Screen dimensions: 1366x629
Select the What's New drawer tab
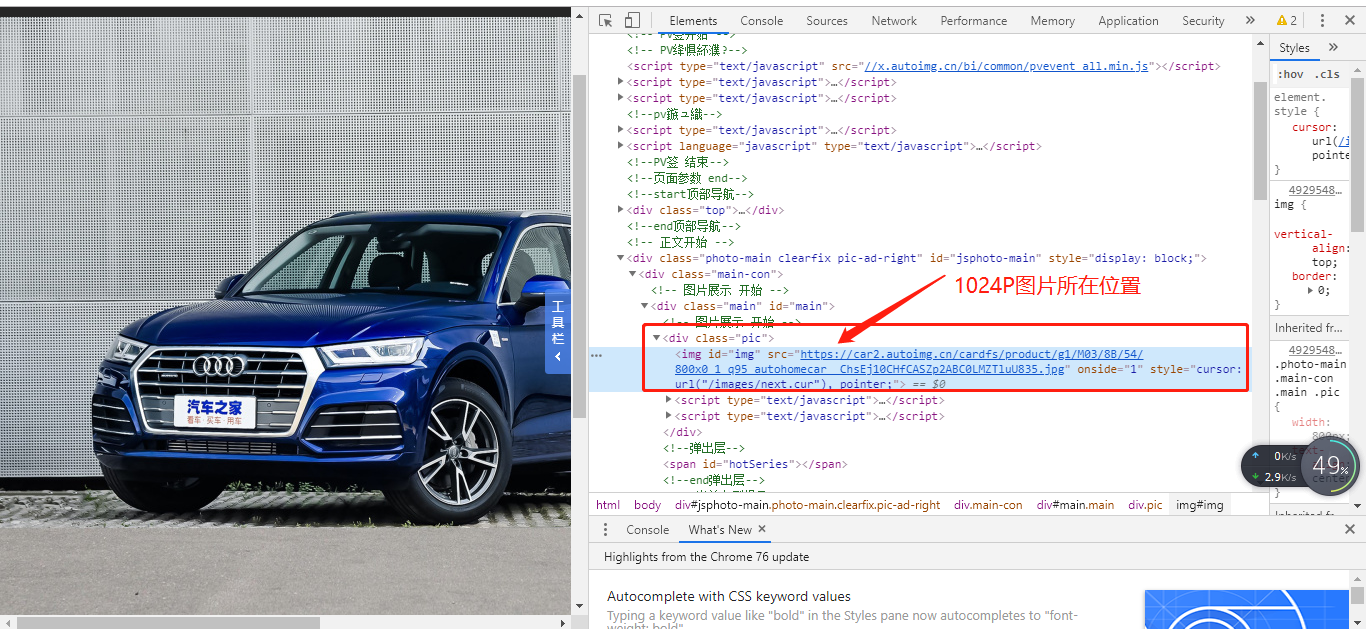tap(720, 530)
